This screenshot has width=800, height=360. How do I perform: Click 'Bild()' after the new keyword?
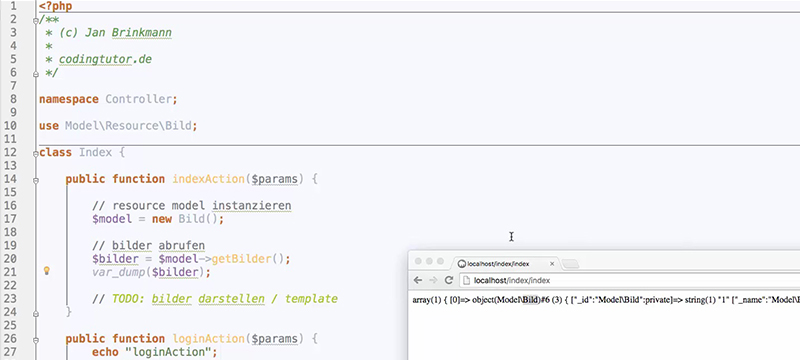[x=198, y=219]
